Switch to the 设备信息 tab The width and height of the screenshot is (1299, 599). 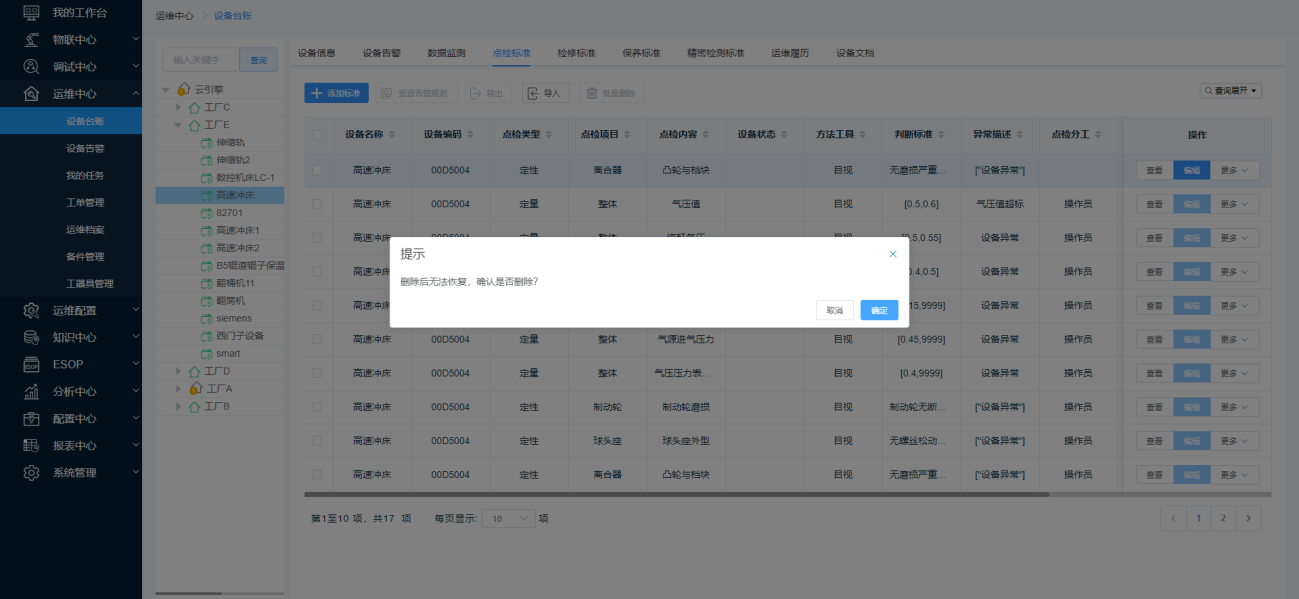[x=317, y=53]
